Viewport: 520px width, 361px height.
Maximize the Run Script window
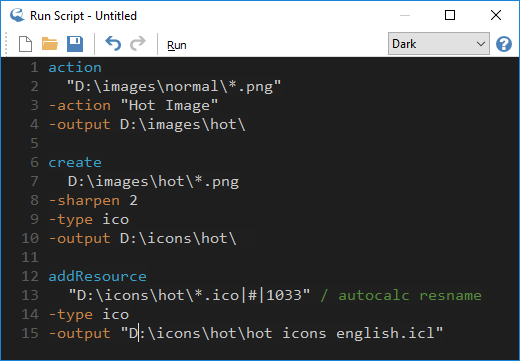[x=450, y=15]
